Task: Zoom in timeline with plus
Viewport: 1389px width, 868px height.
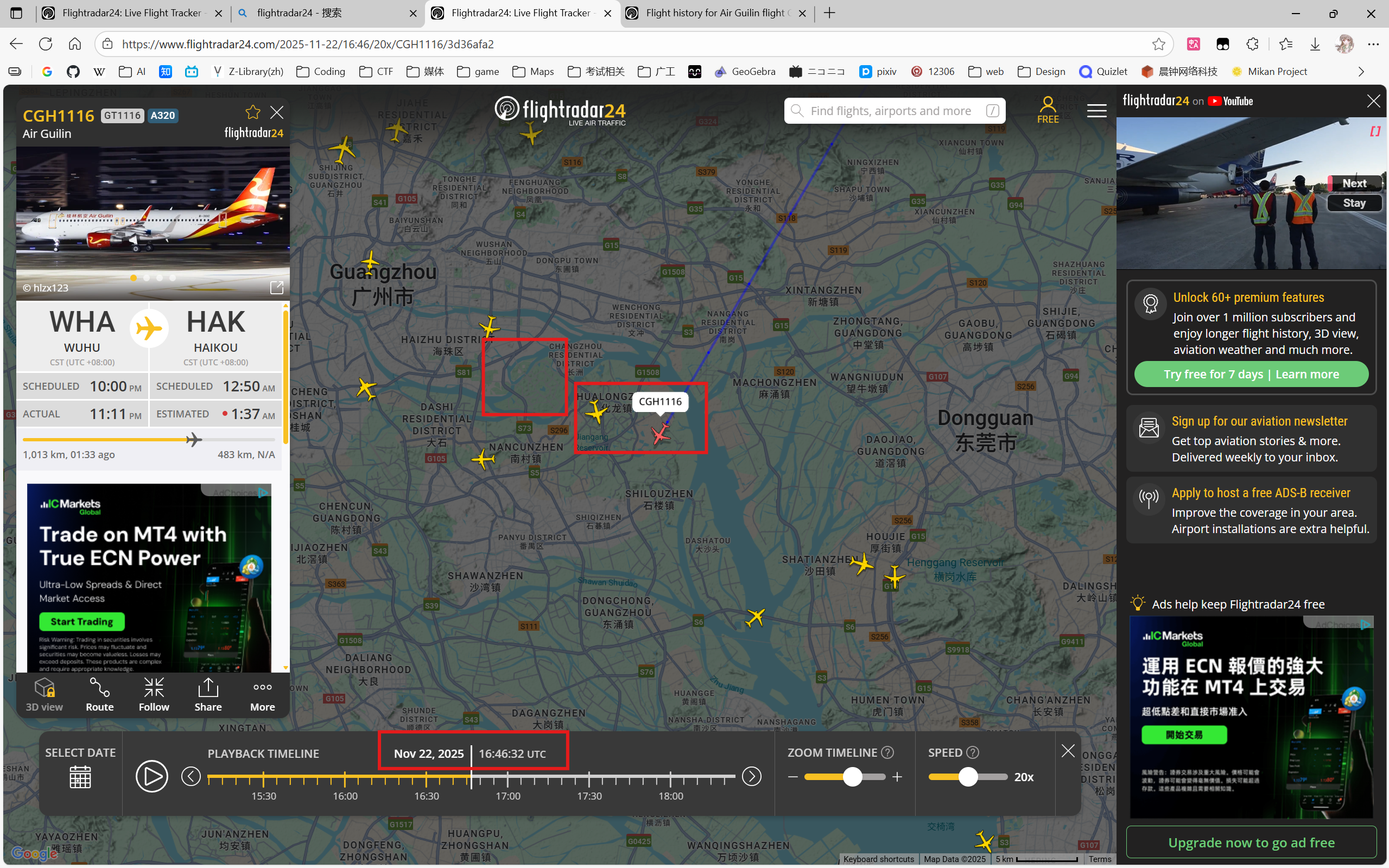Action: pos(898,777)
